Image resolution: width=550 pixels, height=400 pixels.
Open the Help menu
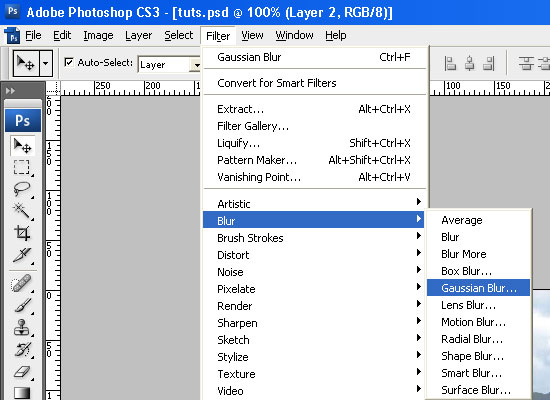[x=336, y=35]
